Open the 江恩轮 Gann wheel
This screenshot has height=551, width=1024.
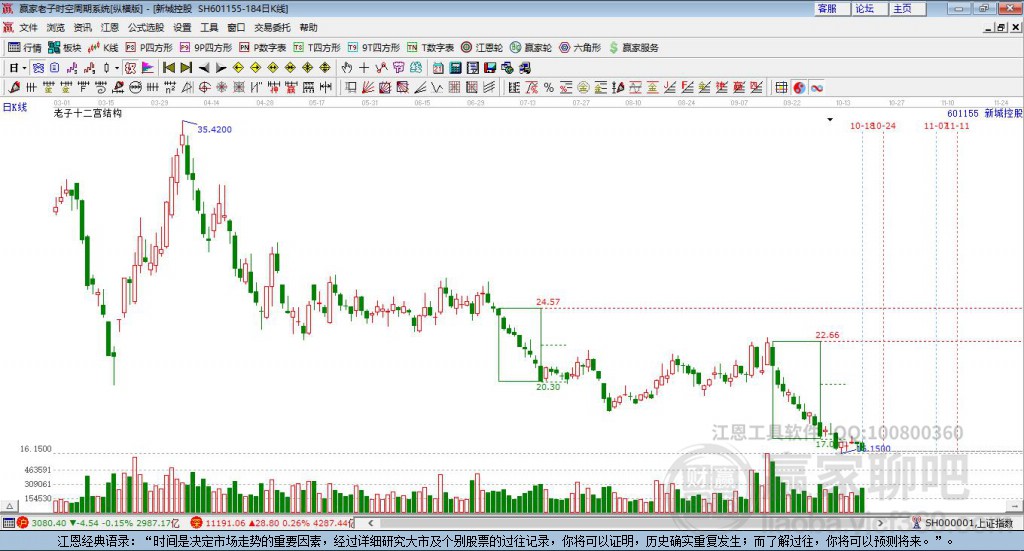pos(482,48)
